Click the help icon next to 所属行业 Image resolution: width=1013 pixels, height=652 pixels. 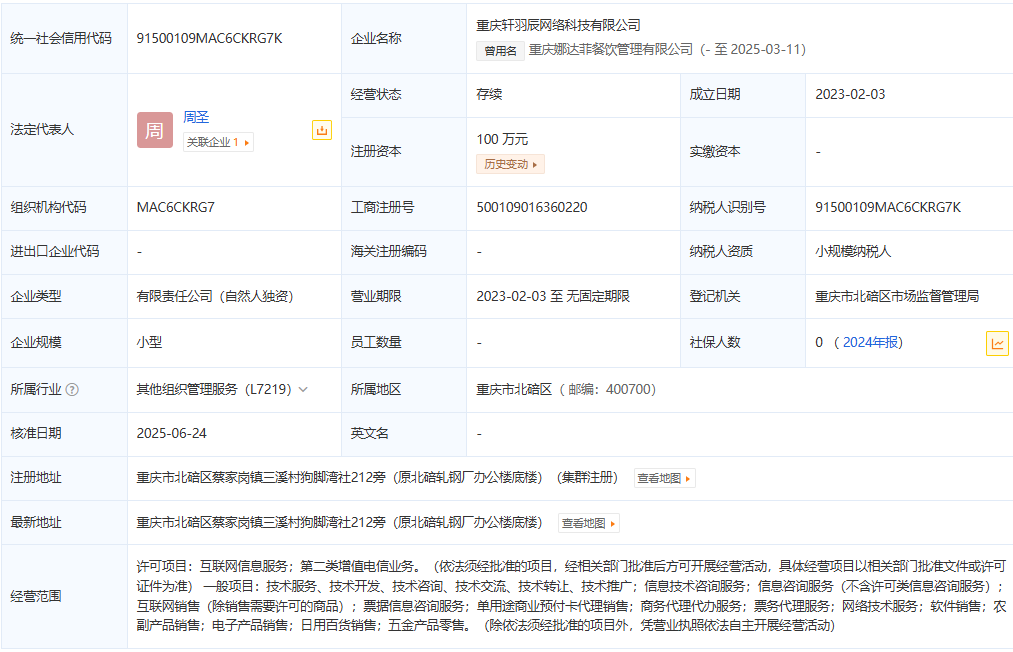click(x=72, y=390)
